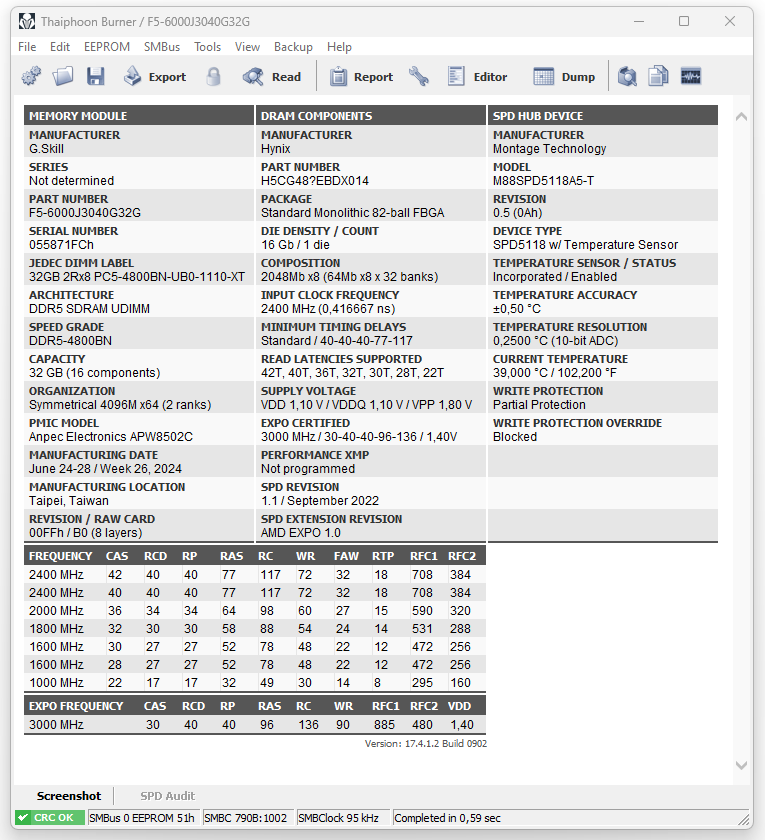Open file using the folder icon

[63, 76]
